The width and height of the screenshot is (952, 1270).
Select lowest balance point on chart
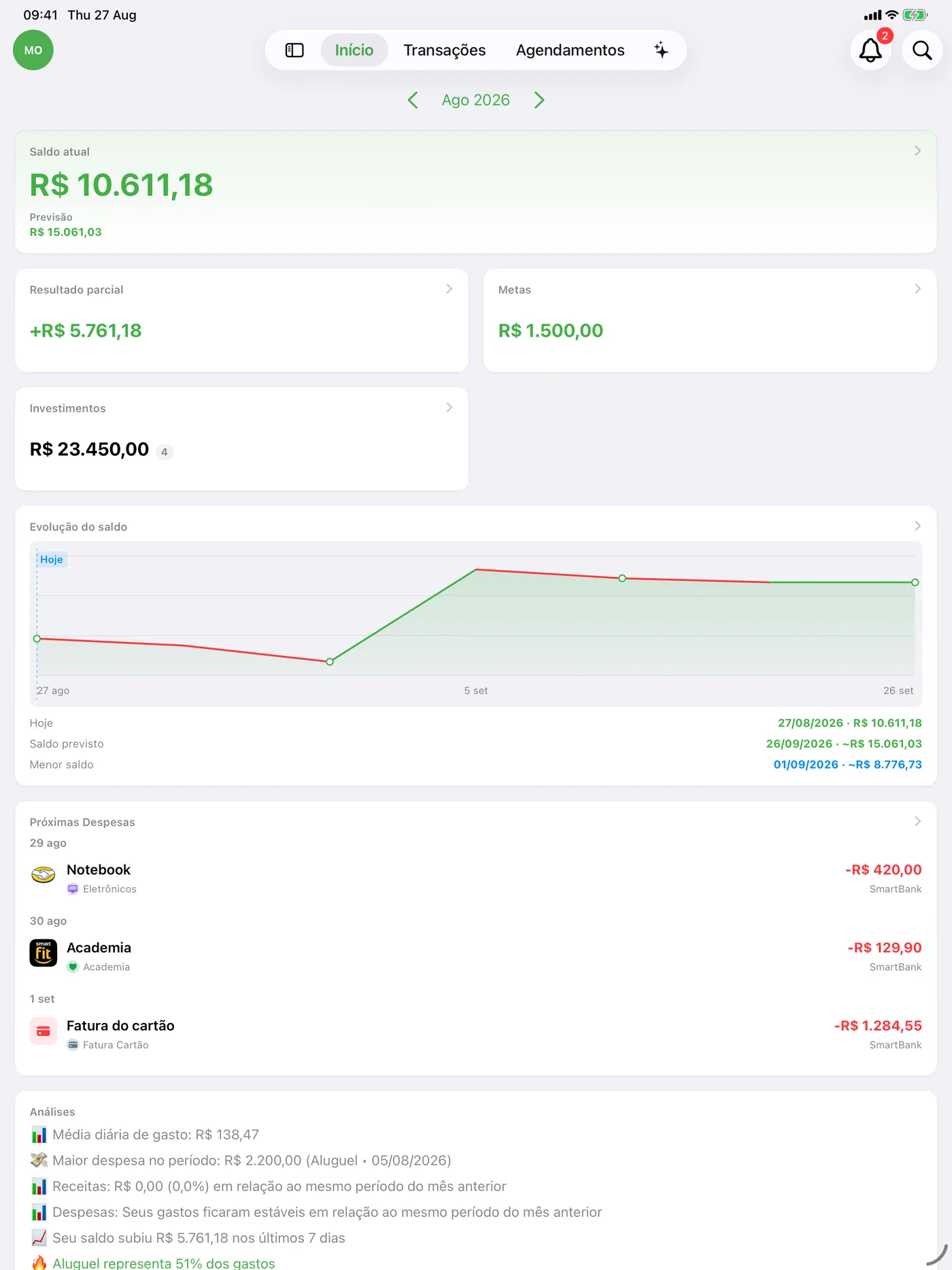click(330, 662)
